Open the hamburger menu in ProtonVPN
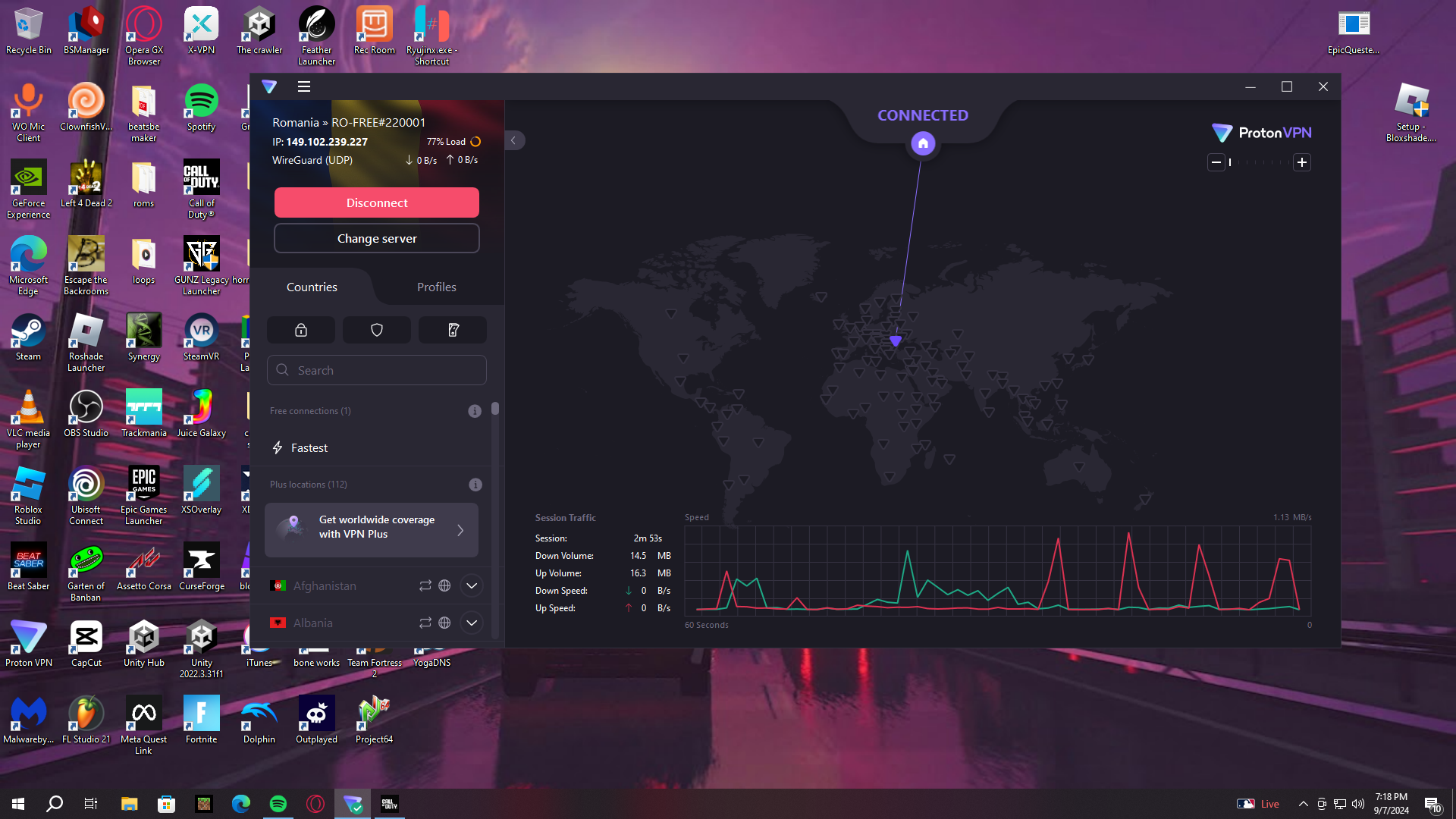 pos(304,86)
